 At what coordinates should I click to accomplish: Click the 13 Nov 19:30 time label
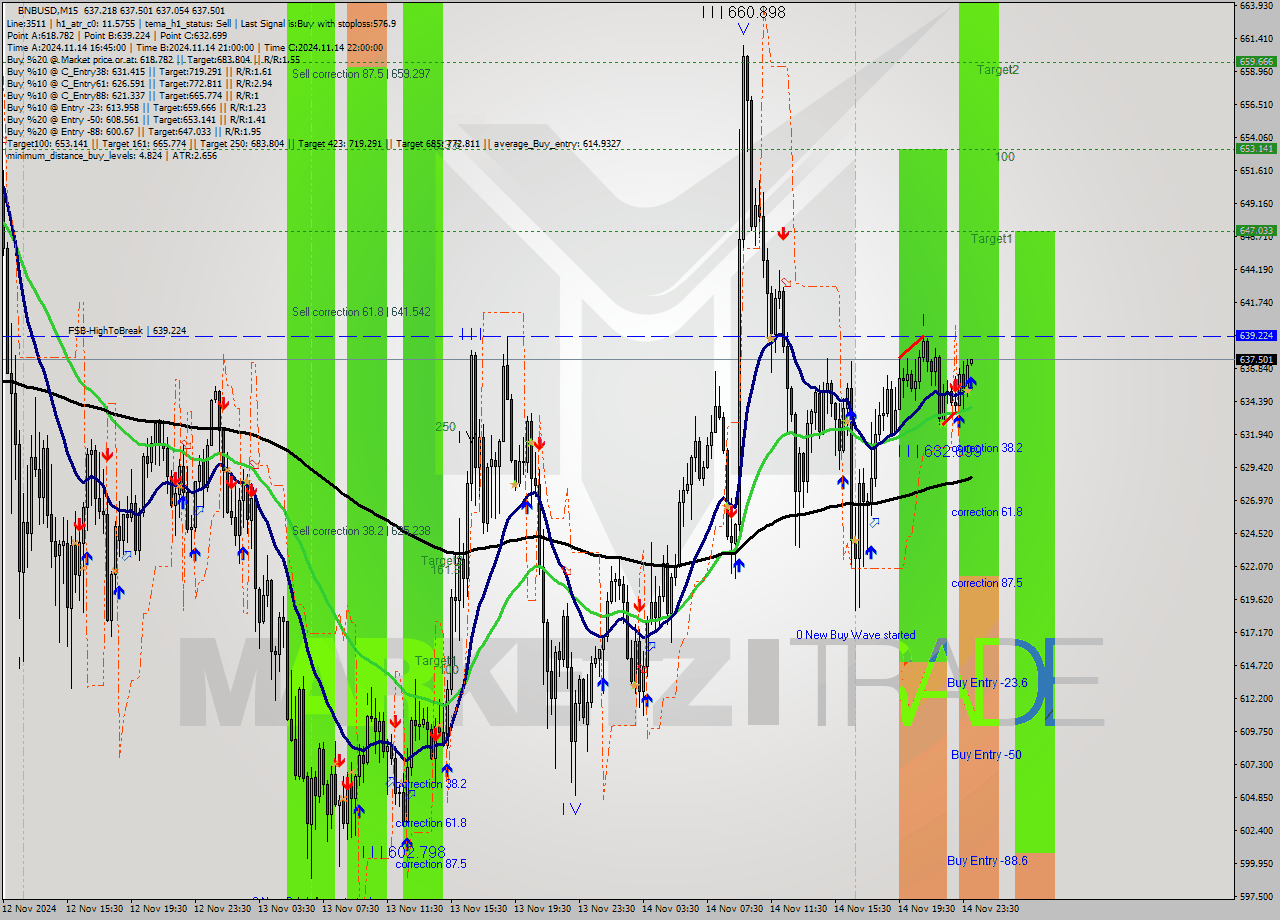(542, 909)
